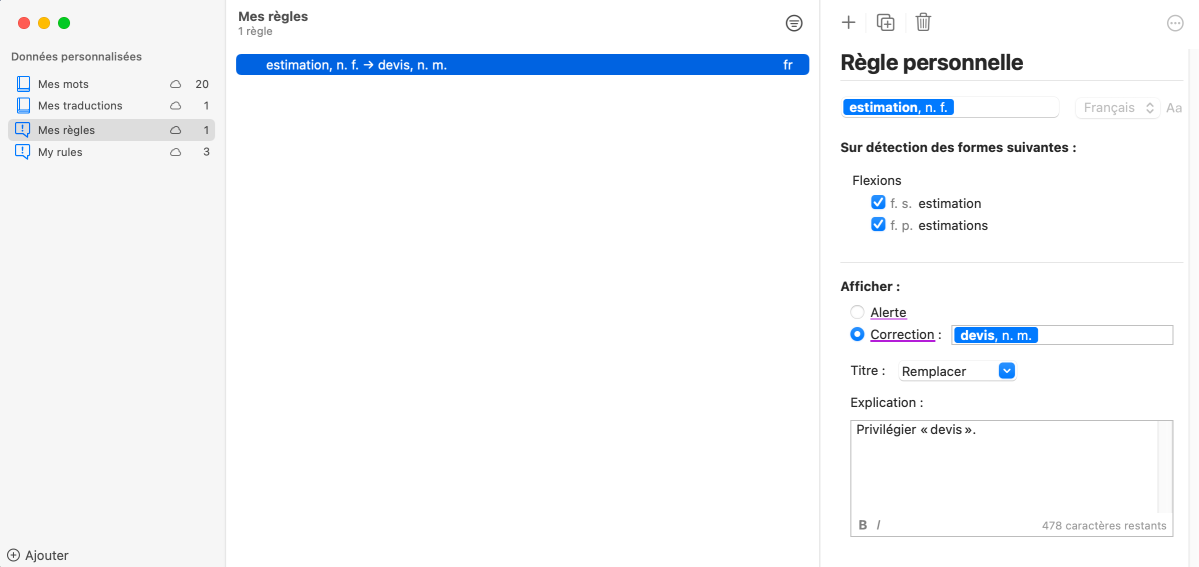Duplicate the rule with the copy icon
1199x567 pixels.
point(885,22)
